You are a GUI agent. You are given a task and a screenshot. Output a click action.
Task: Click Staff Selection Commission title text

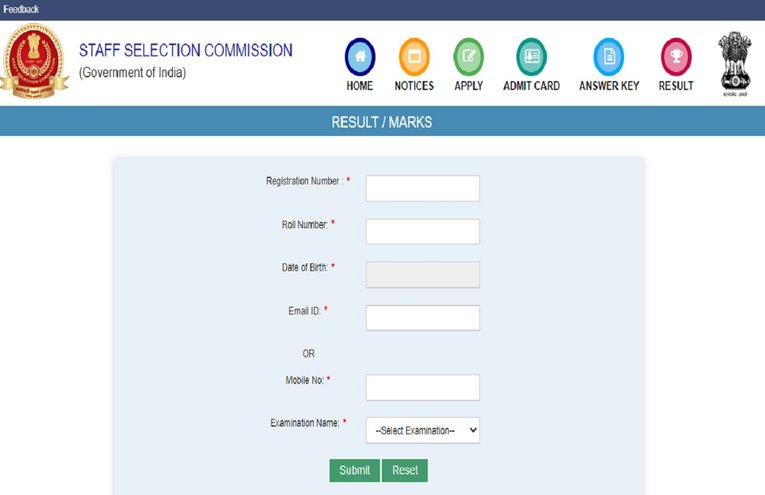pyautogui.click(x=186, y=51)
